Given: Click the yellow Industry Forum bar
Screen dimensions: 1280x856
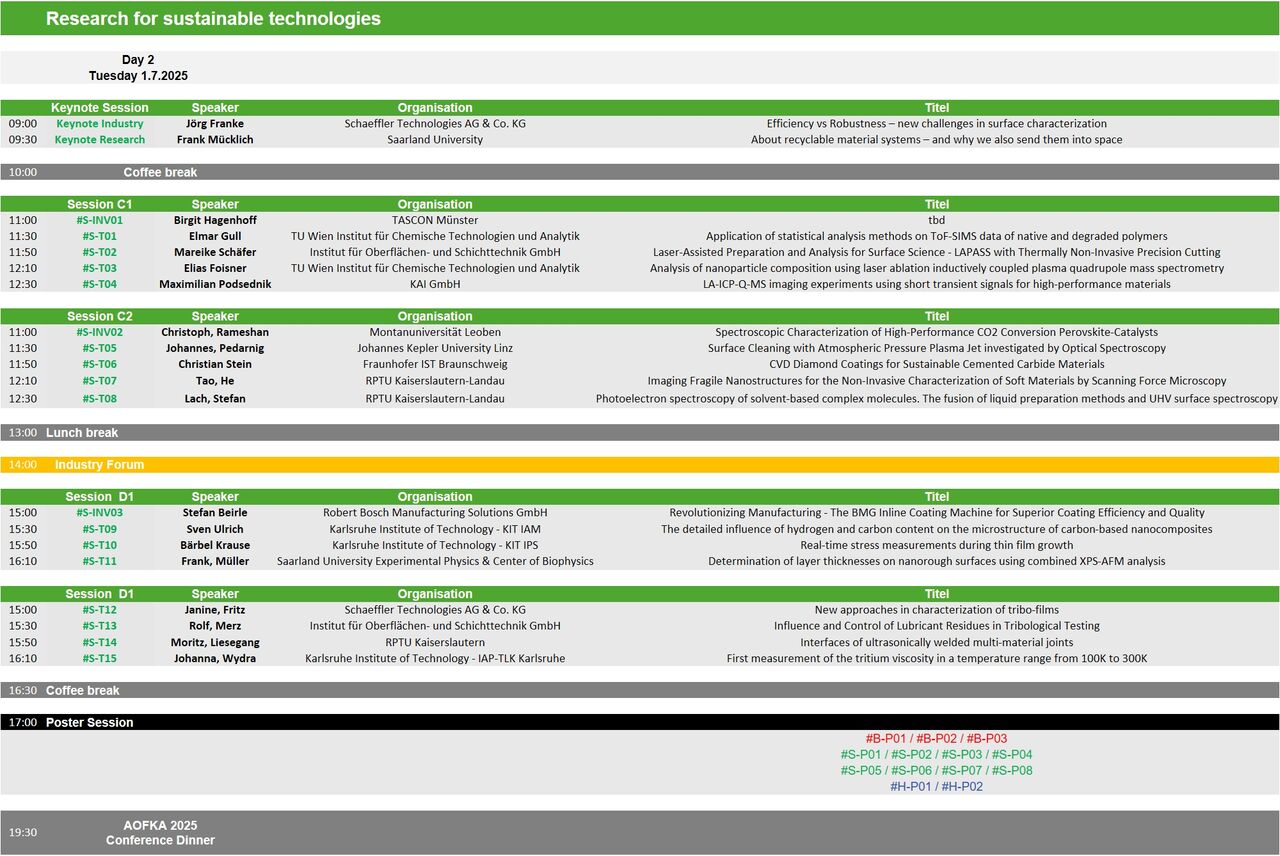Looking at the screenshot, I should (x=640, y=465).
